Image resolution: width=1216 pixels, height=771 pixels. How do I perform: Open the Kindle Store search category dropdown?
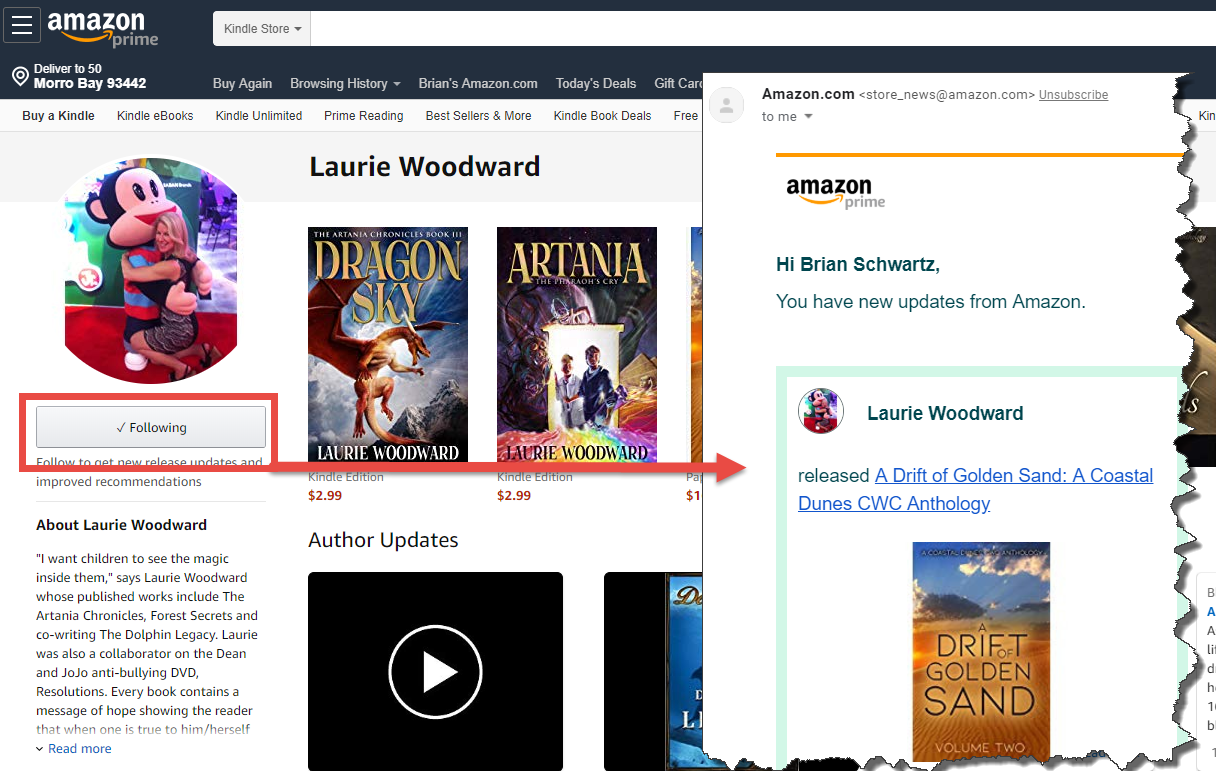coord(262,29)
